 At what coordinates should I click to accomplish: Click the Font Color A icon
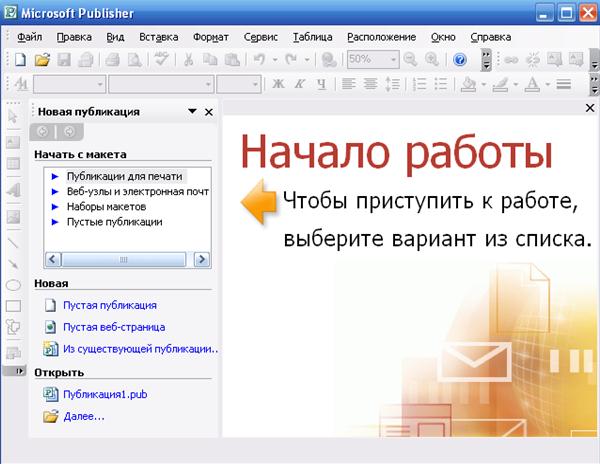click(532, 84)
